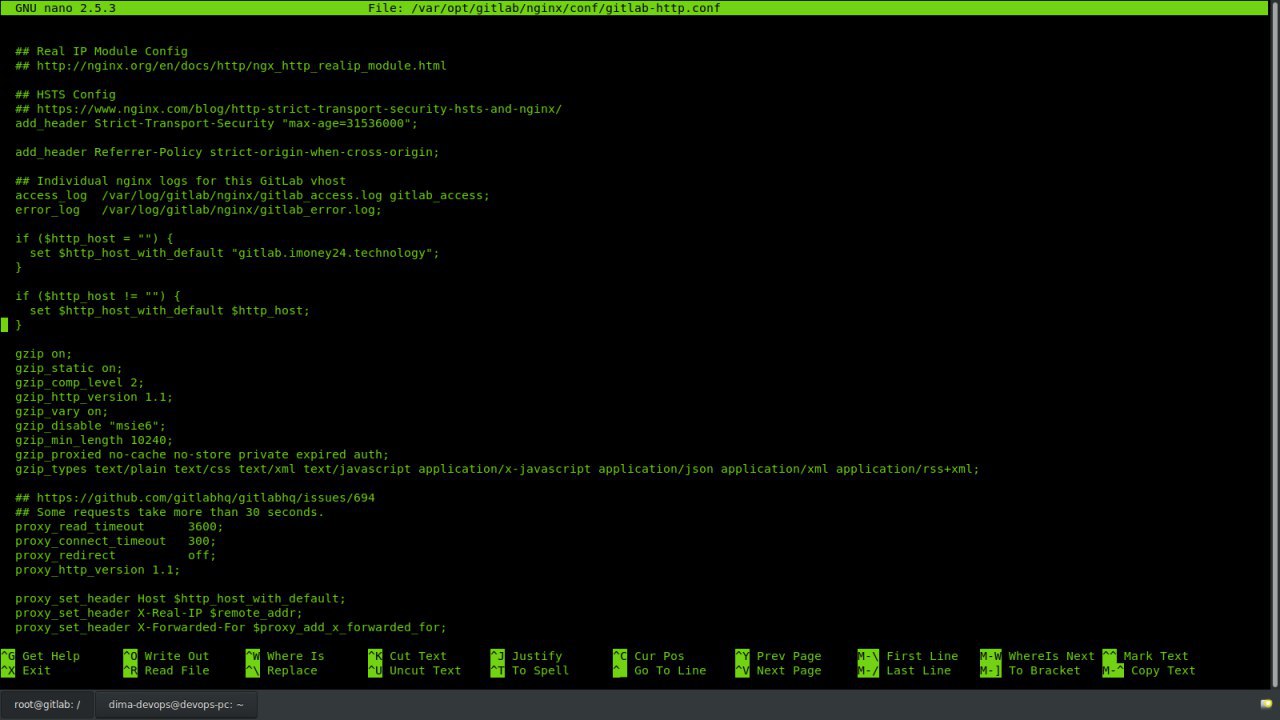Click the proxy_connect_timeout 300 line
This screenshot has width=1280, height=720.
(x=116, y=541)
